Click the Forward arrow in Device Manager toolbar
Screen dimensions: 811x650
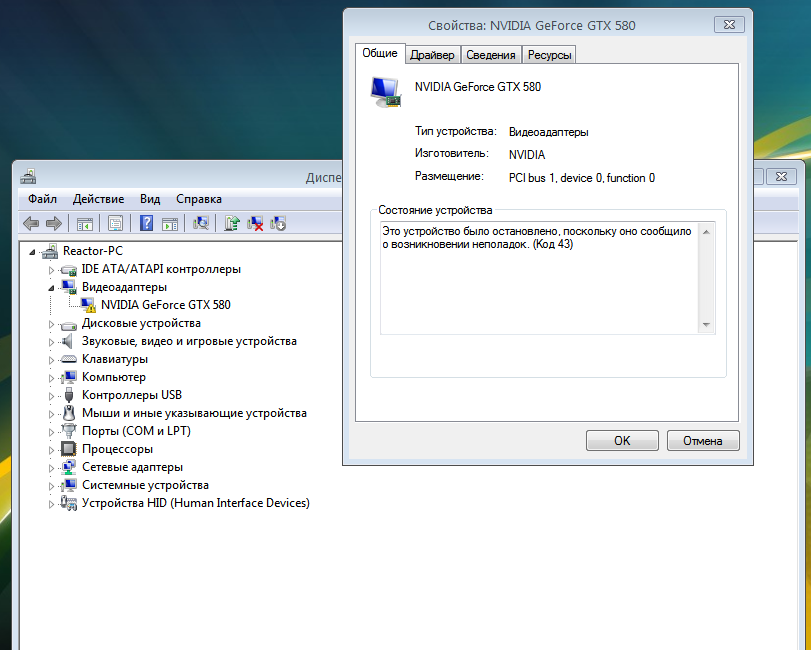(54, 223)
